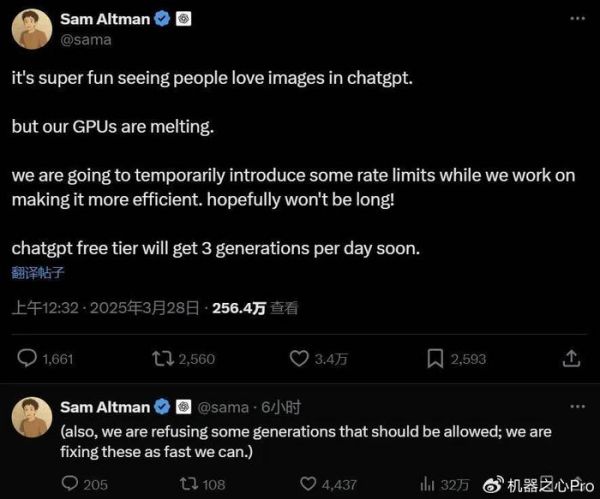Like the main tweet about melting GPUs

tap(298, 358)
